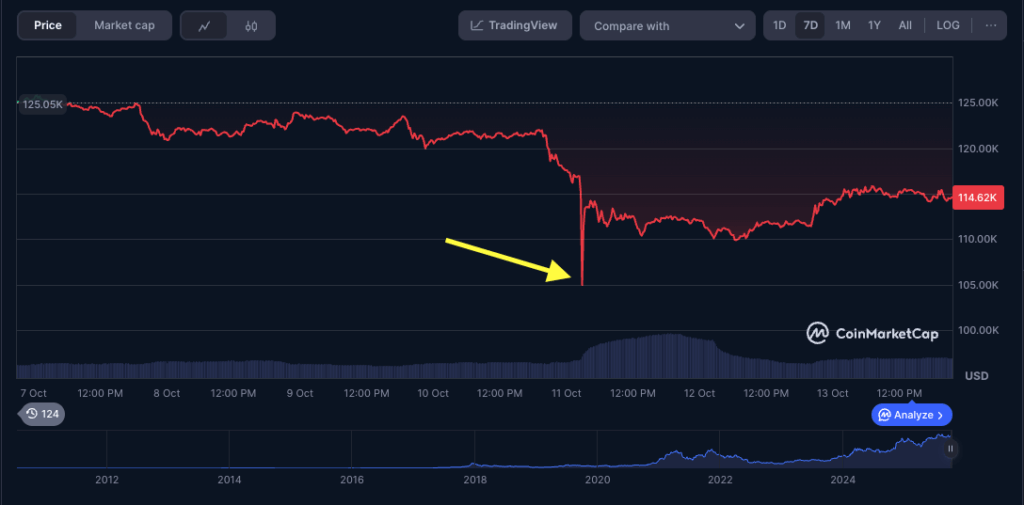1024x505 pixels.
Task: Open the 124 history events badge
Action: coord(42,414)
